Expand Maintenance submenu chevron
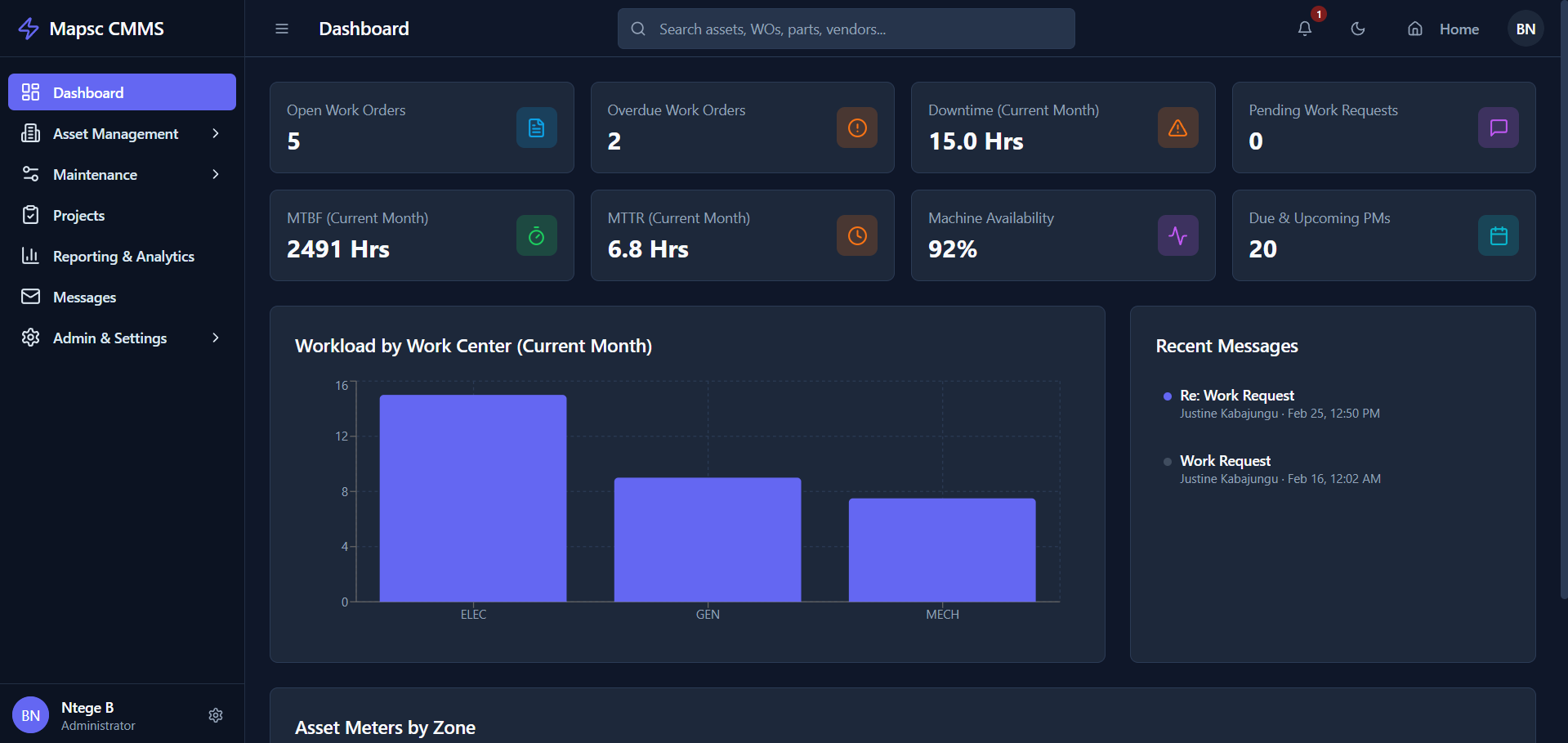 [x=216, y=174]
